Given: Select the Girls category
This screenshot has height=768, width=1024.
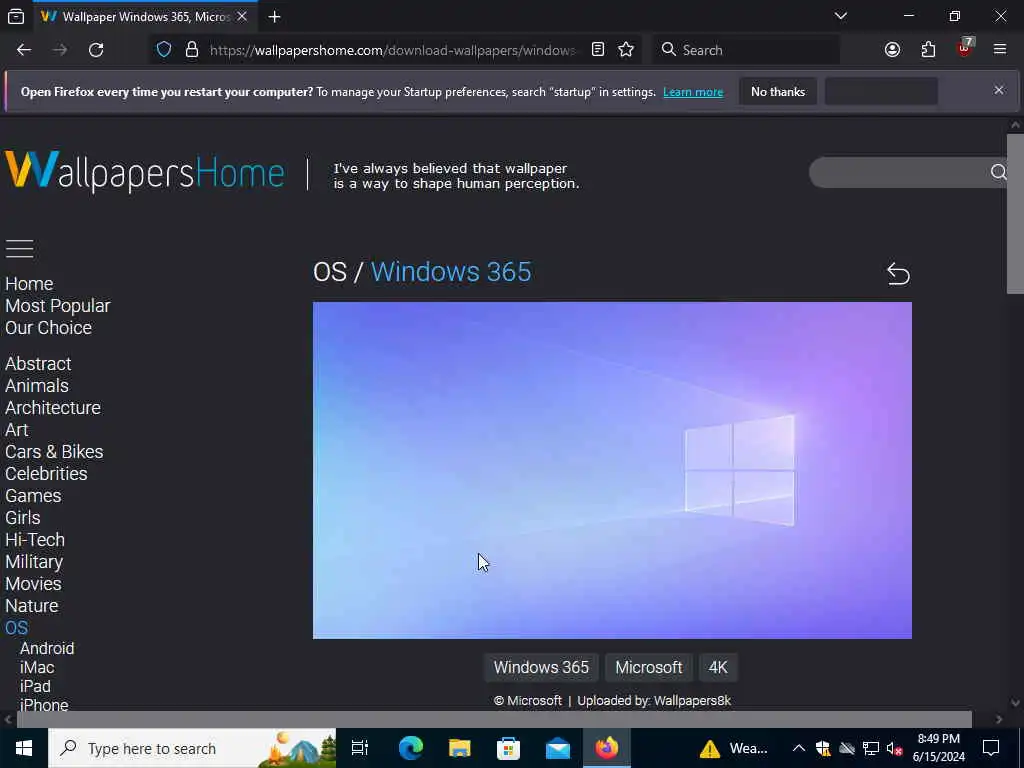Looking at the screenshot, I should 23,518.
